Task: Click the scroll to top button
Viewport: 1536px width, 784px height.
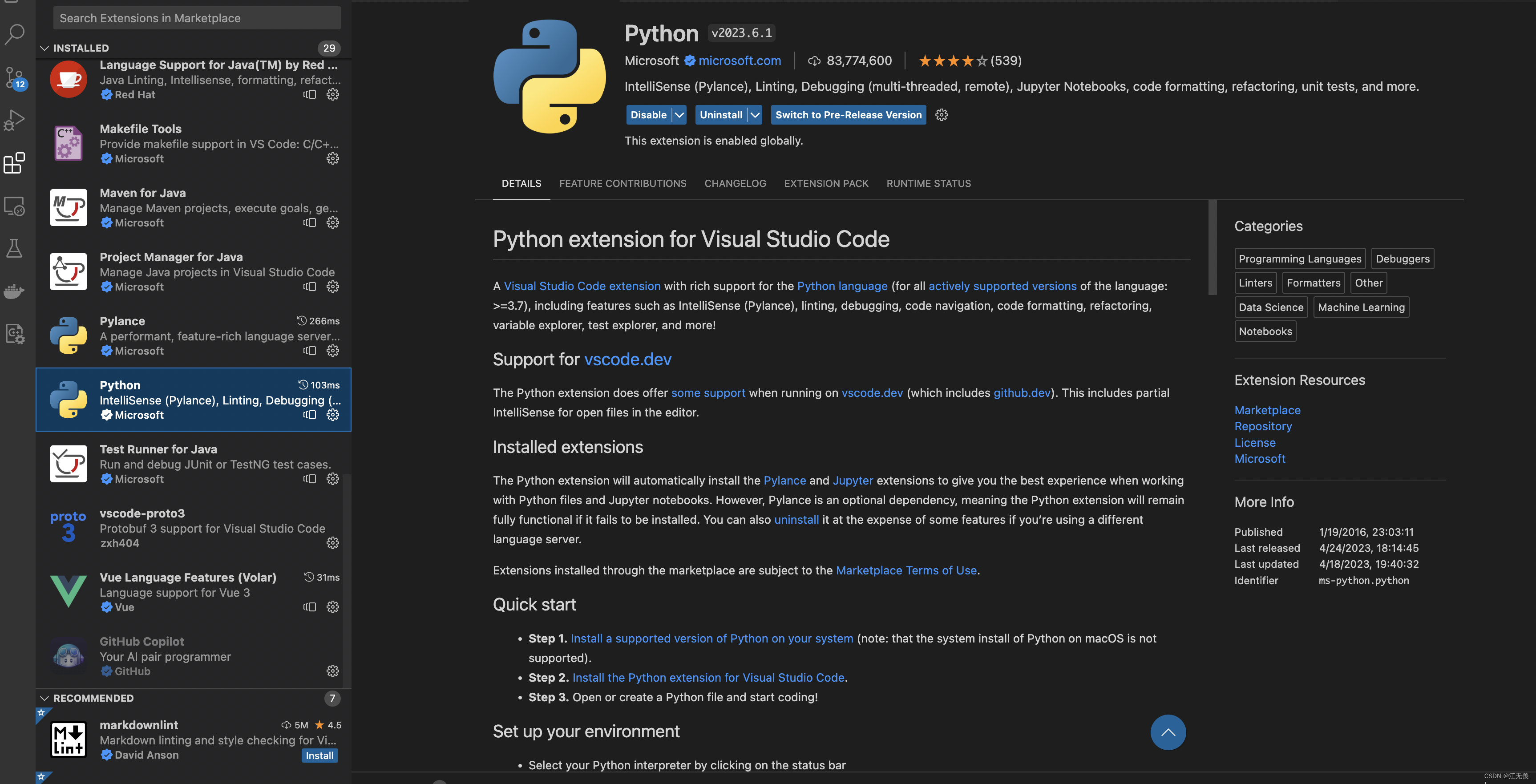Action: pos(1168,732)
